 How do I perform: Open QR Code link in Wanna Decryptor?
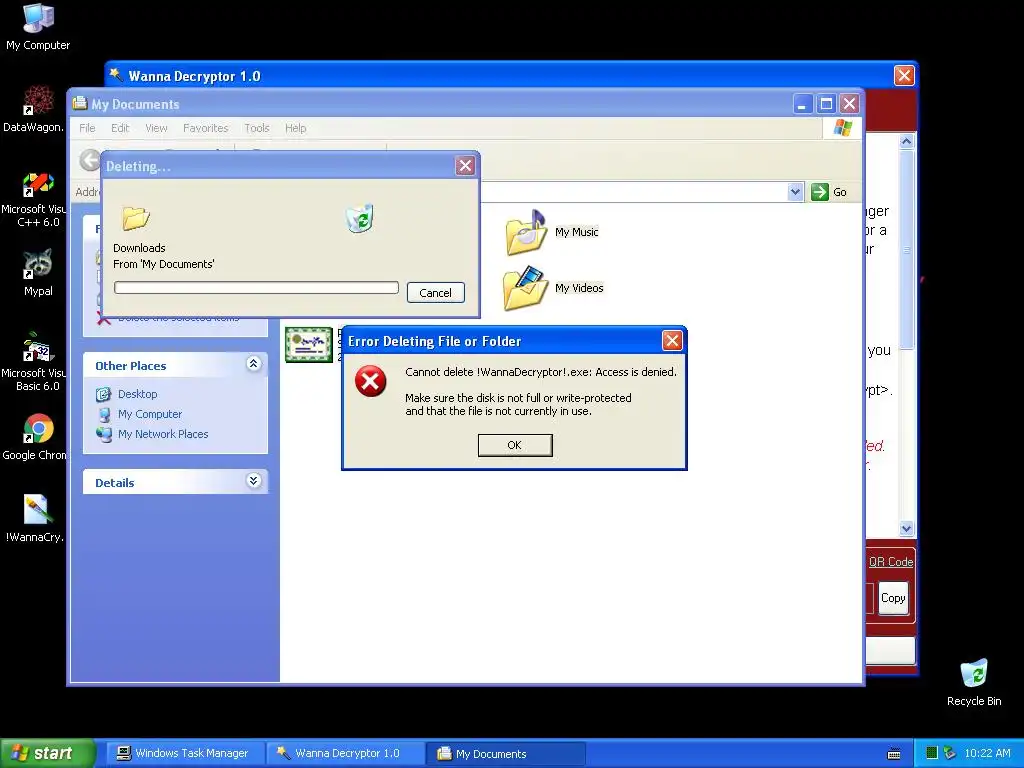tap(891, 562)
